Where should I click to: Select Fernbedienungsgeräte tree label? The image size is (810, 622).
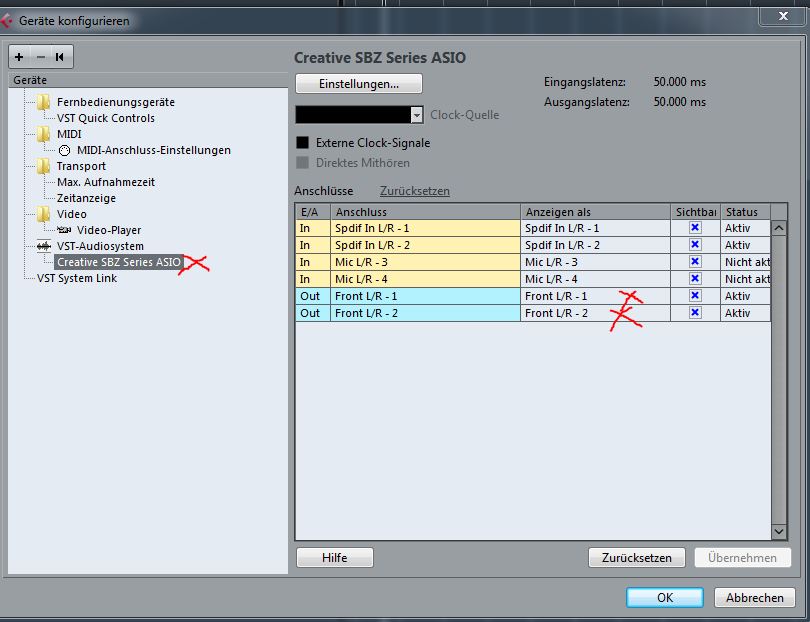(x=116, y=102)
